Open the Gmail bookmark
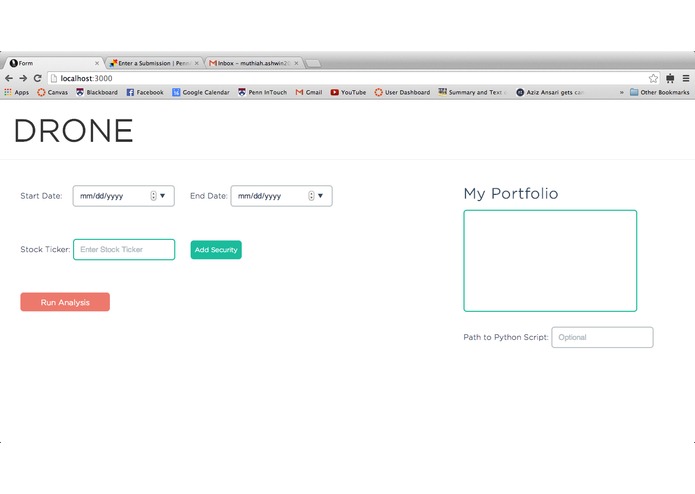The width and height of the screenshot is (695, 494). (309, 92)
